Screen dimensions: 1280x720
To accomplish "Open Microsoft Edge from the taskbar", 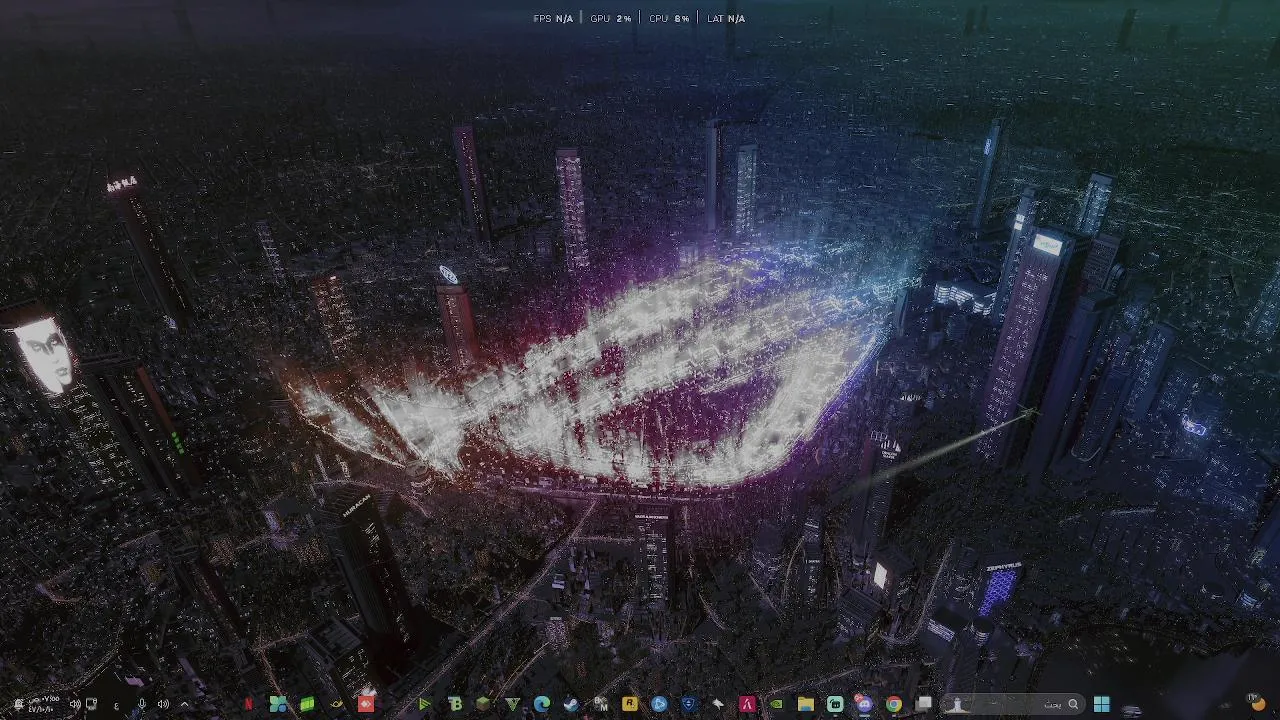I will [x=542, y=704].
